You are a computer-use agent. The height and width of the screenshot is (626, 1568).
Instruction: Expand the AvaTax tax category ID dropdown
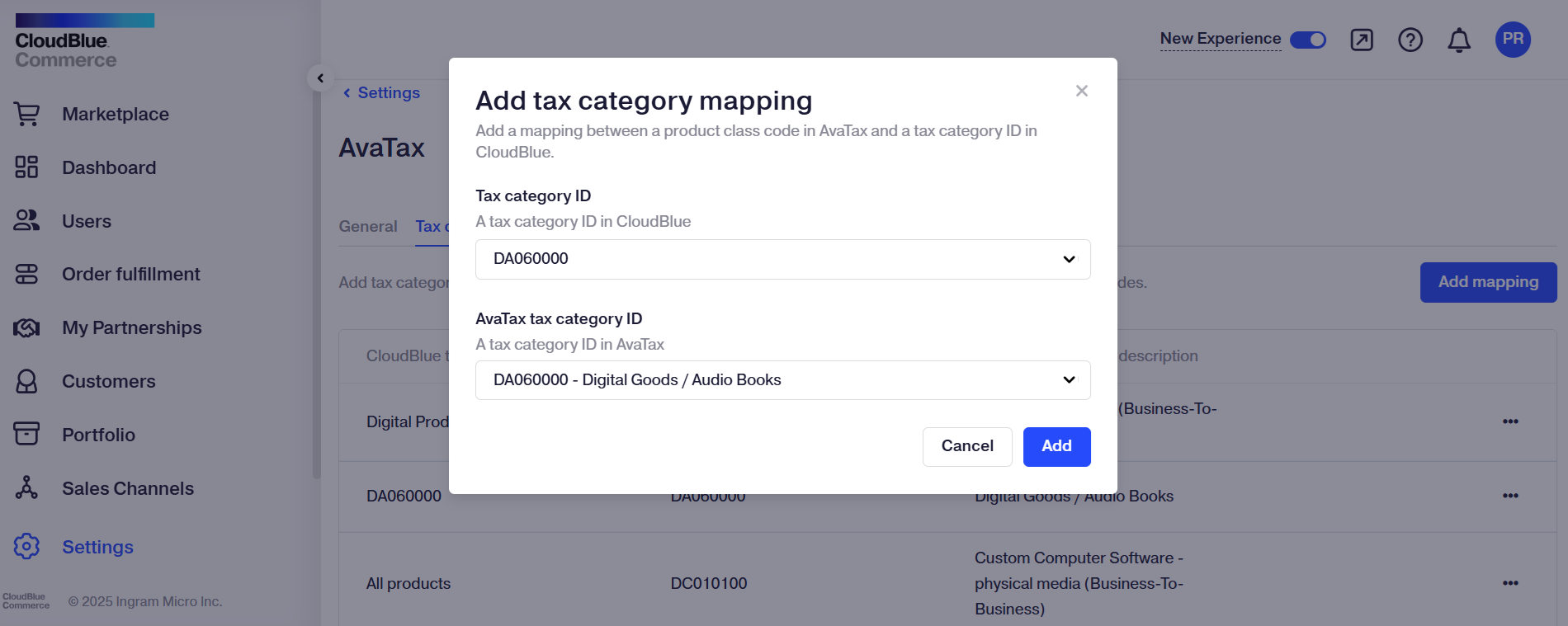(x=782, y=380)
